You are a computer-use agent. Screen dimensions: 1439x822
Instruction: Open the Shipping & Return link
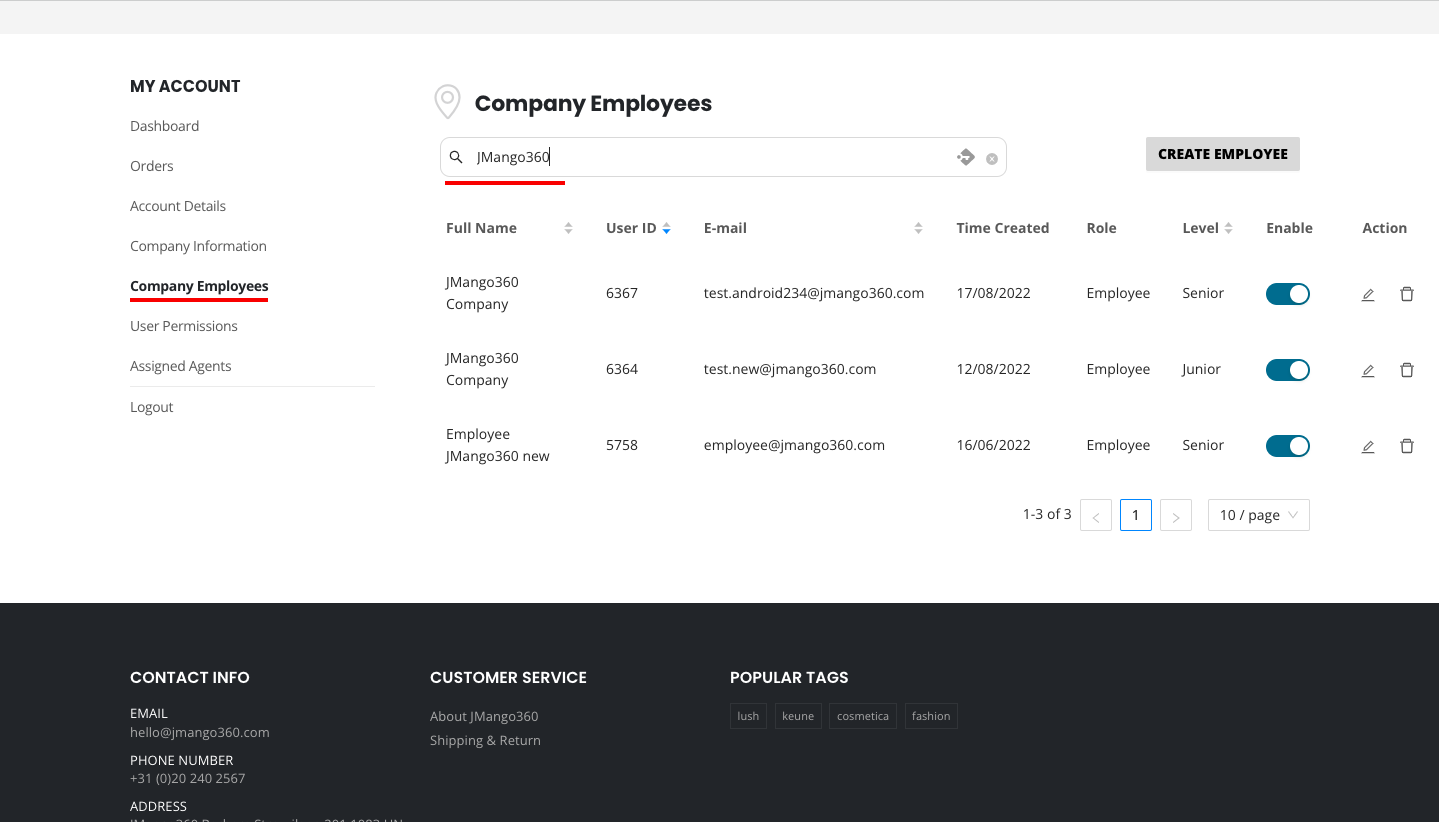[485, 740]
